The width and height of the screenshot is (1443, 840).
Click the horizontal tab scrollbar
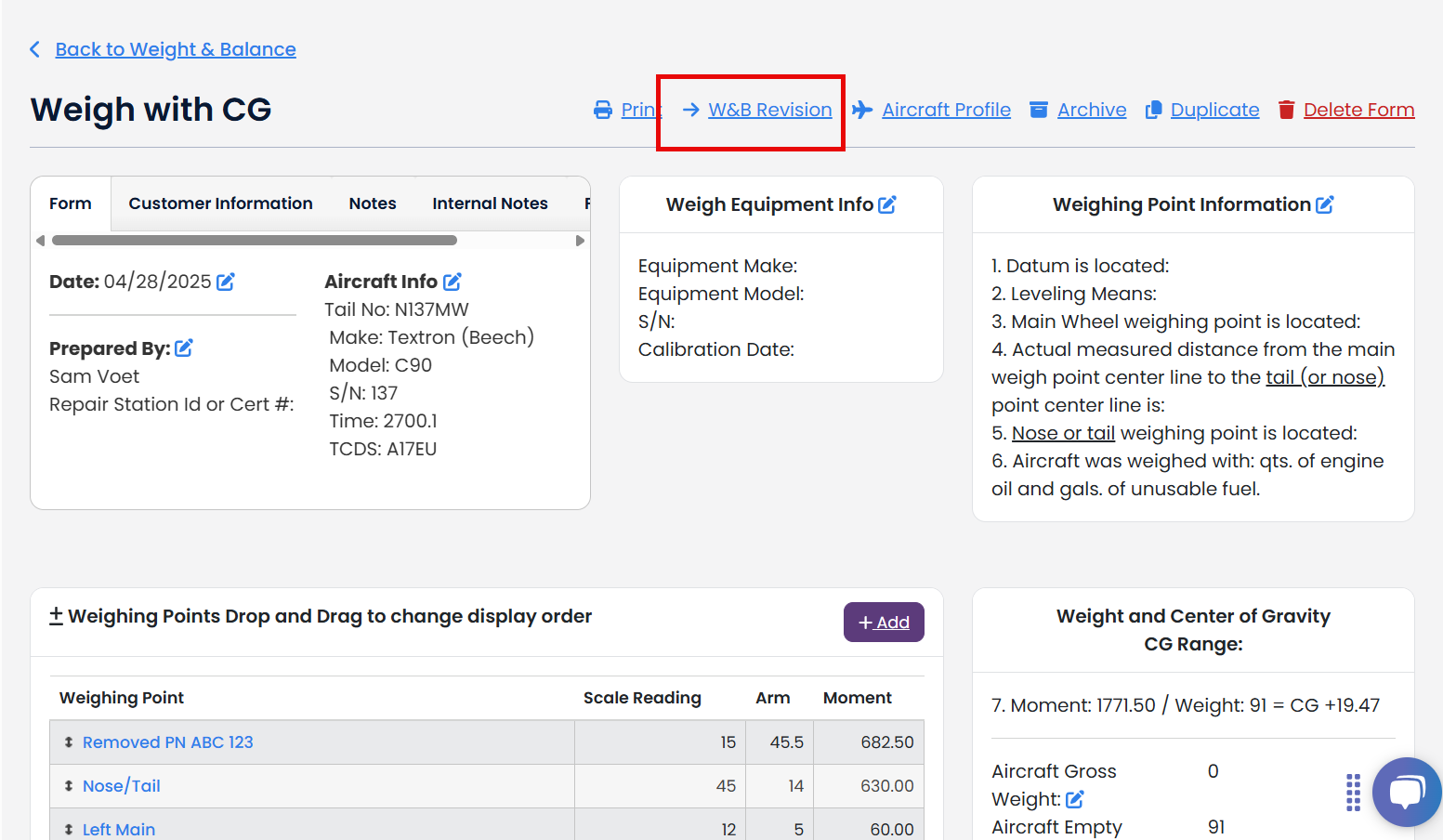[x=255, y=241]
